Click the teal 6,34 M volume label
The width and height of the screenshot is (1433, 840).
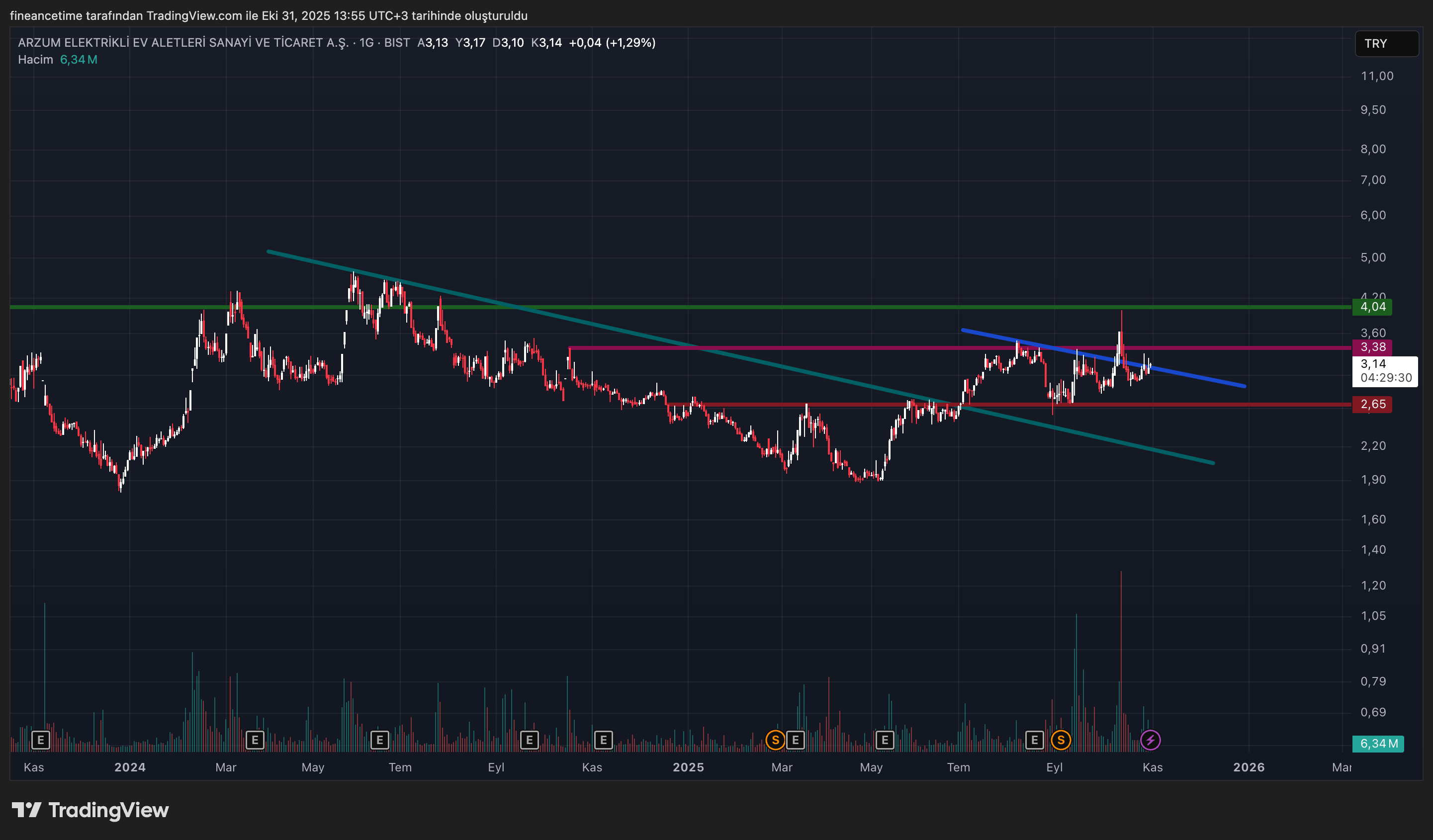pyautogui.click(x=1378, y=744)
